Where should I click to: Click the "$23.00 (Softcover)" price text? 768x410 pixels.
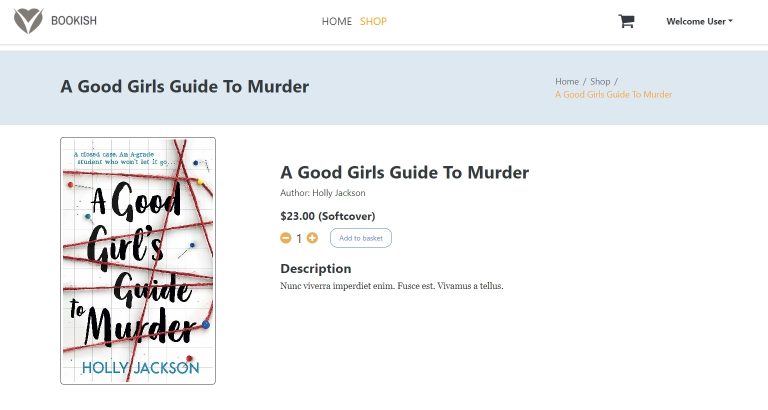coord(328,216)
